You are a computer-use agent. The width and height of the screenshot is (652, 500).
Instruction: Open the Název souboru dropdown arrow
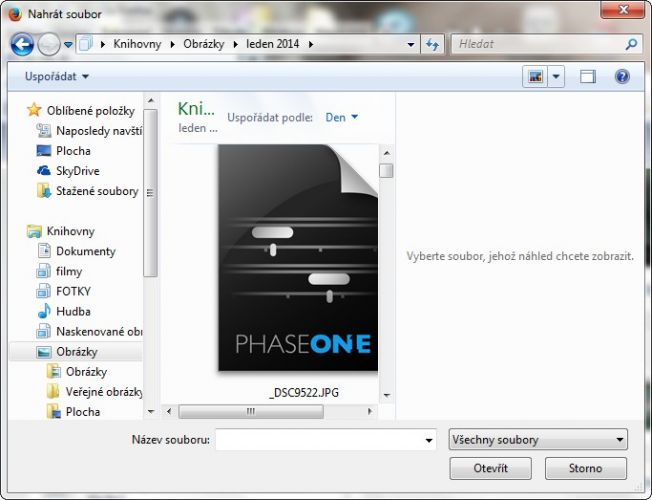(429, 440)
